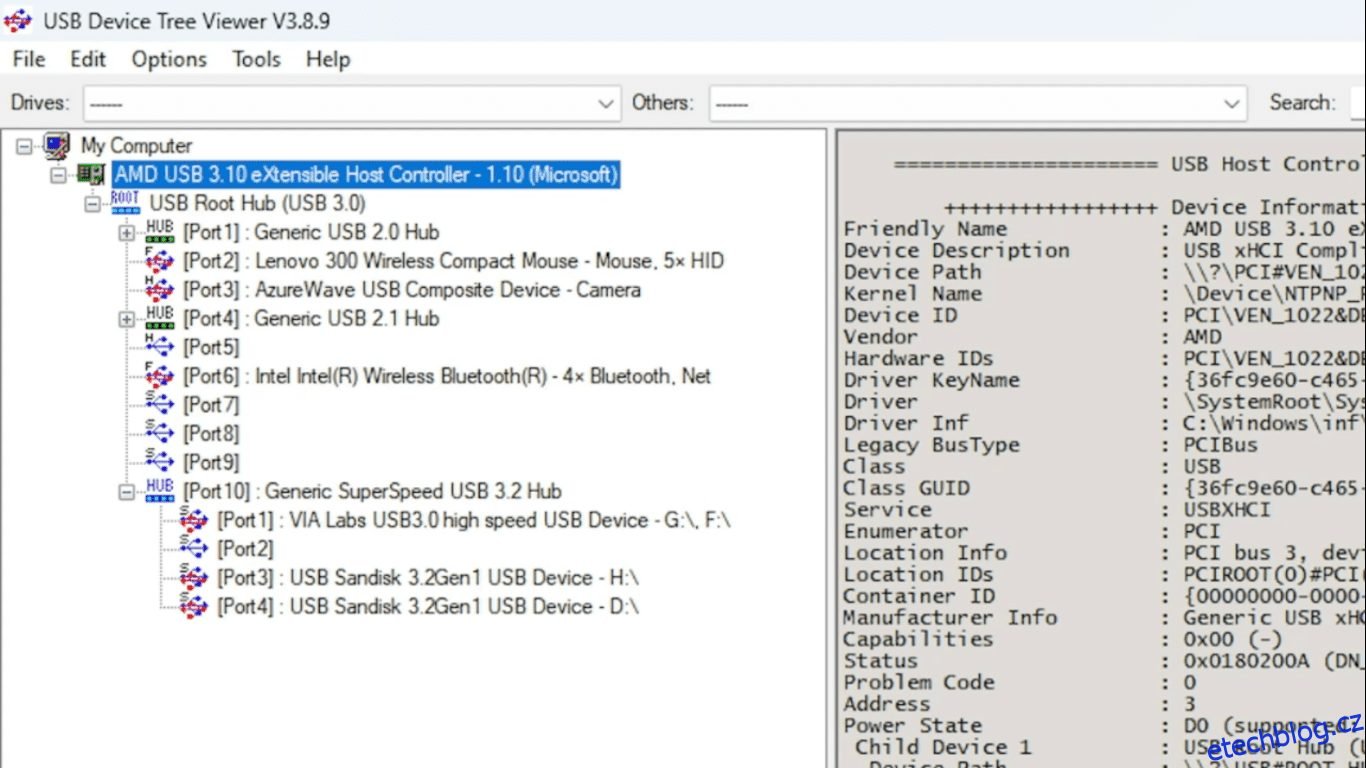Expand the Port1 Generic USB 2.0 Hub

coord(126,233)
